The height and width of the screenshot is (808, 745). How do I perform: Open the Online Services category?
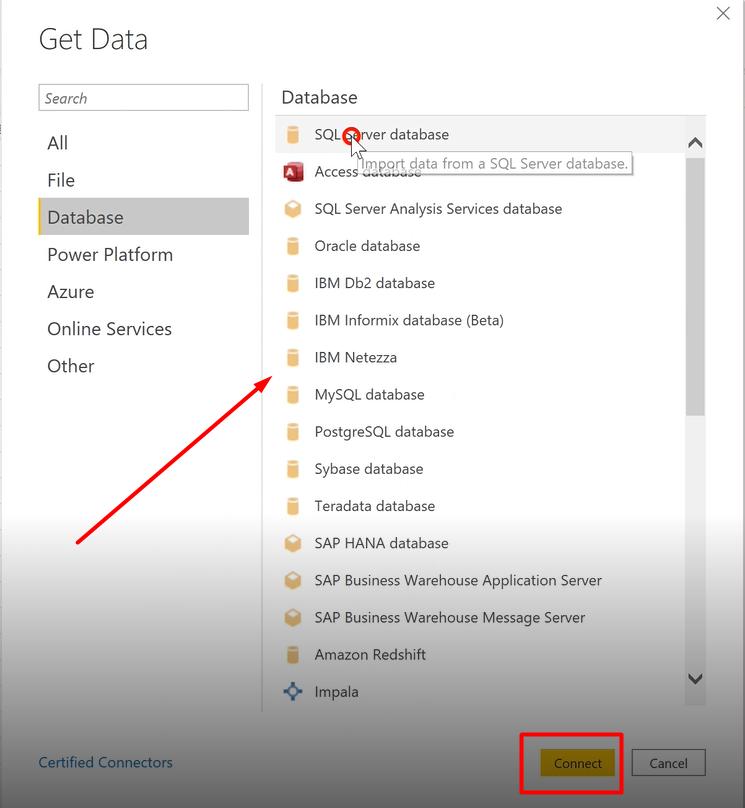pyautogui.click(x=109, y=328)
